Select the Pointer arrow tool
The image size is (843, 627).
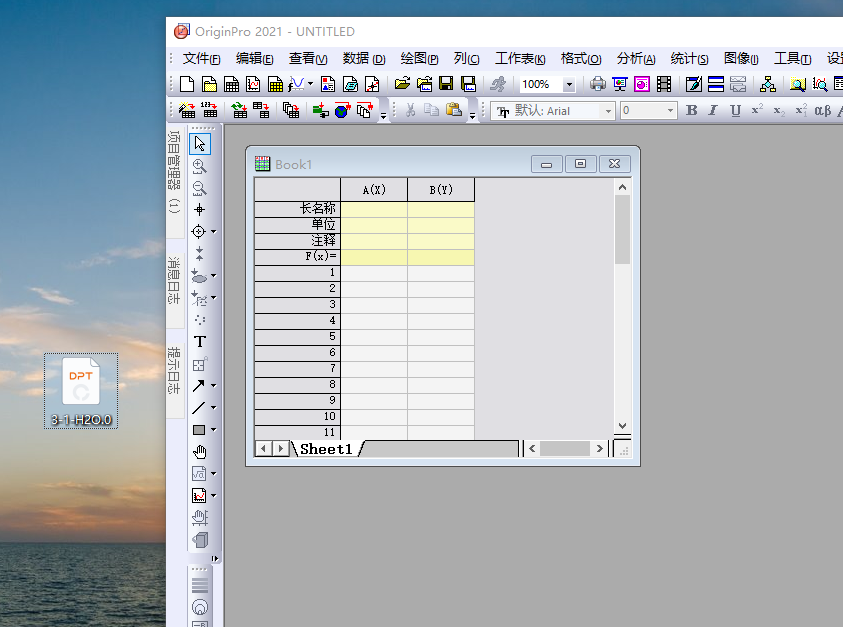[x=200, y=144]
